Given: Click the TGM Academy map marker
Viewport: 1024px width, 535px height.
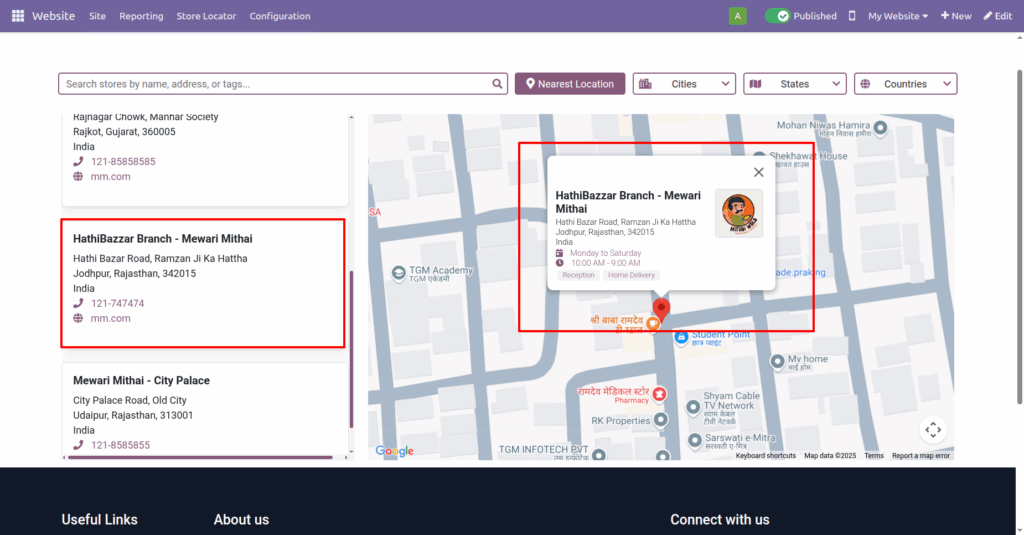Looking at the screenshot, I should tap(398, 273).
